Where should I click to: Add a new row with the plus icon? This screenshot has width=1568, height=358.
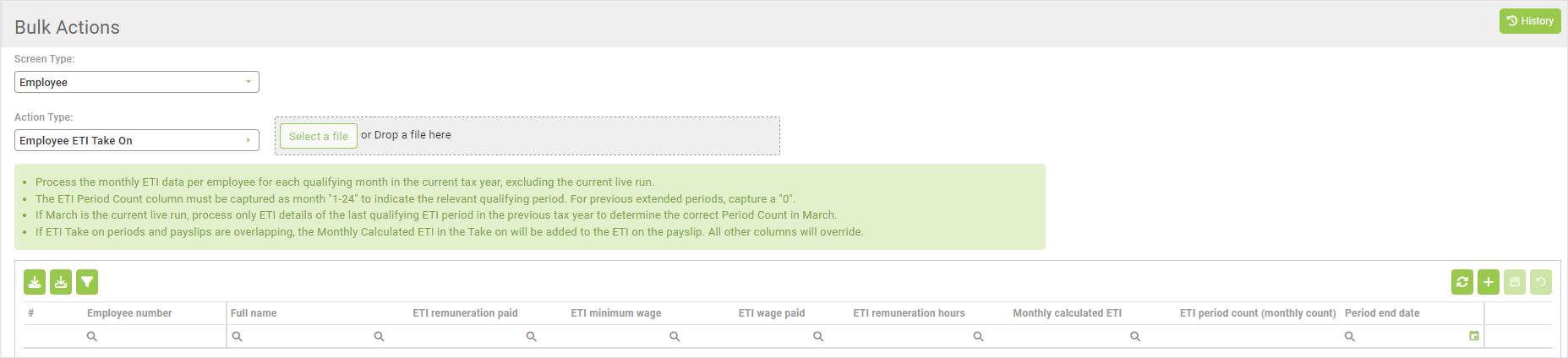pos(1489,282)
